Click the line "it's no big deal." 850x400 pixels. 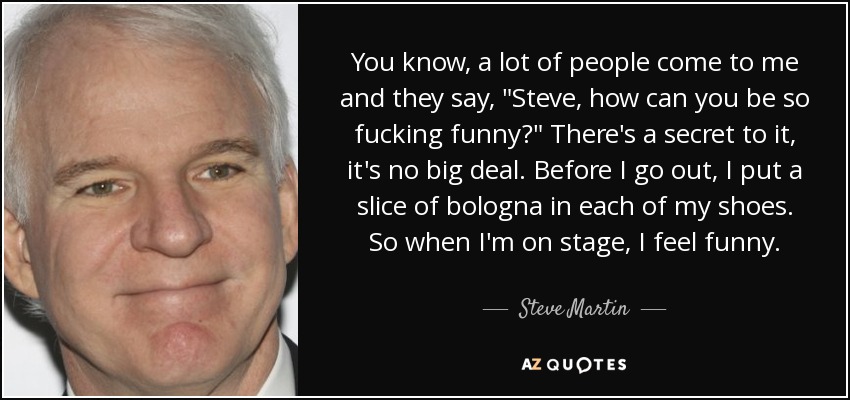(x=574, y=171)
